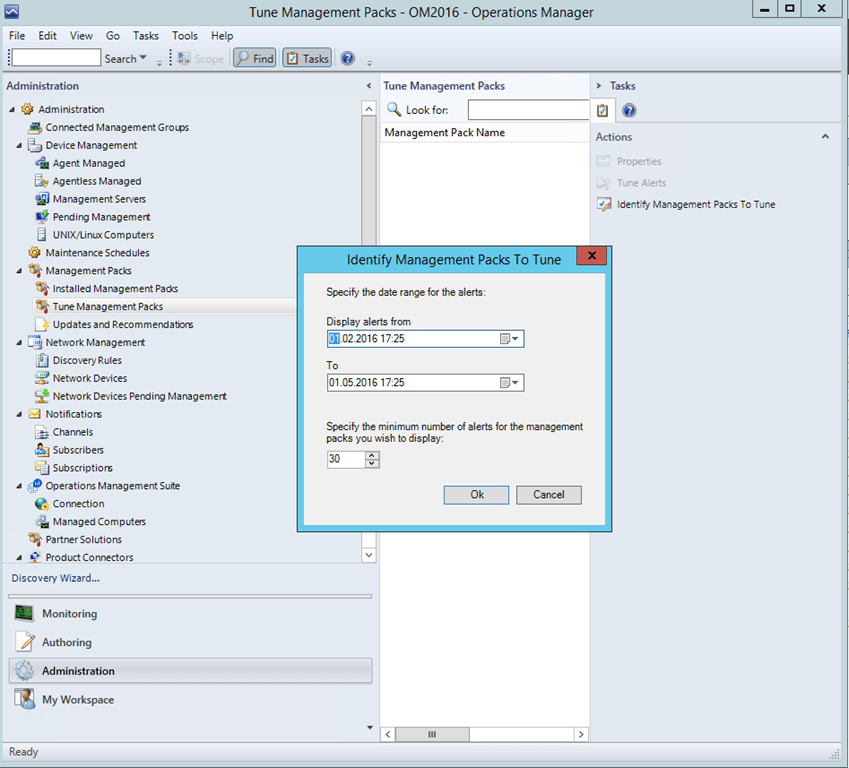Open the View menu
This screenshot has width=849, height=768.
[x=81, y=36]
